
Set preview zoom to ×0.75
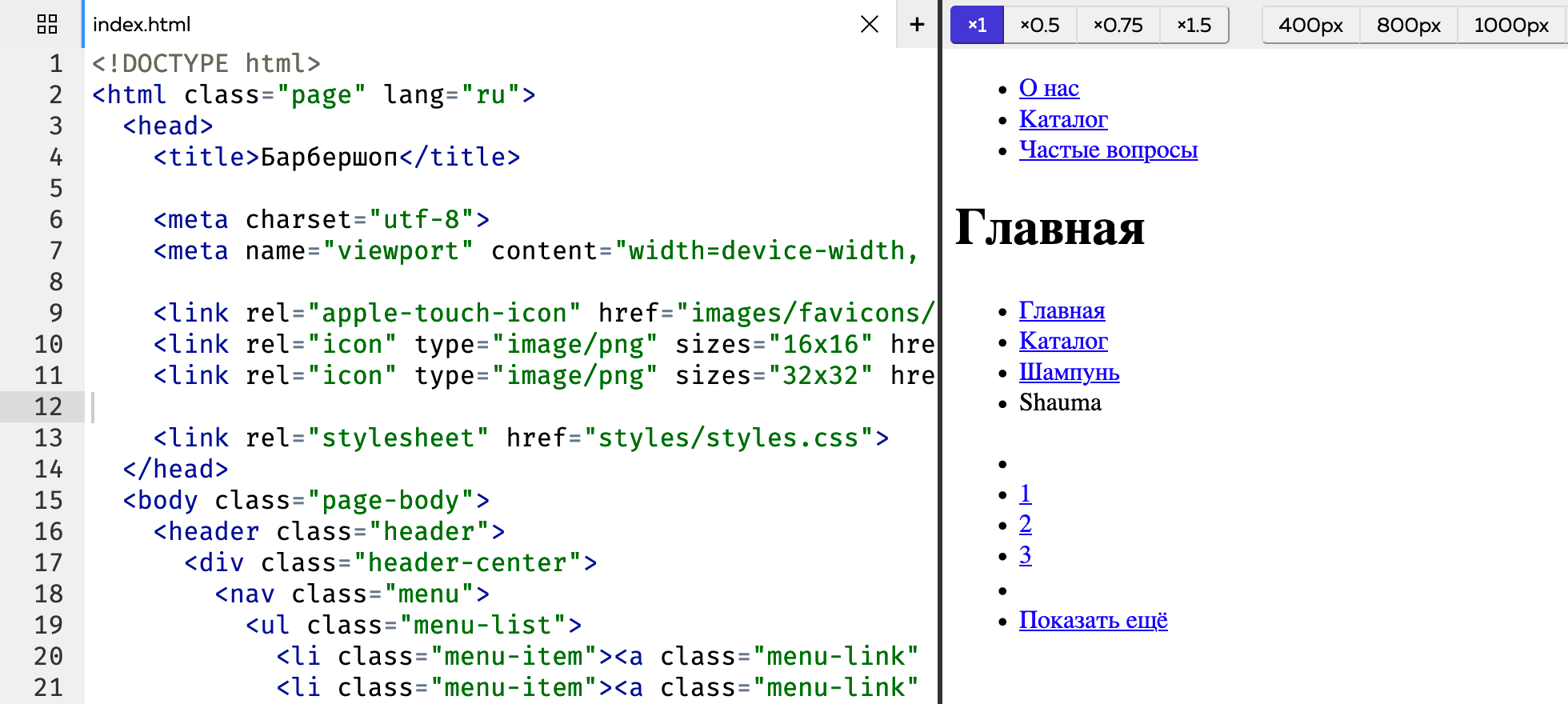[x=1118, y=25]
